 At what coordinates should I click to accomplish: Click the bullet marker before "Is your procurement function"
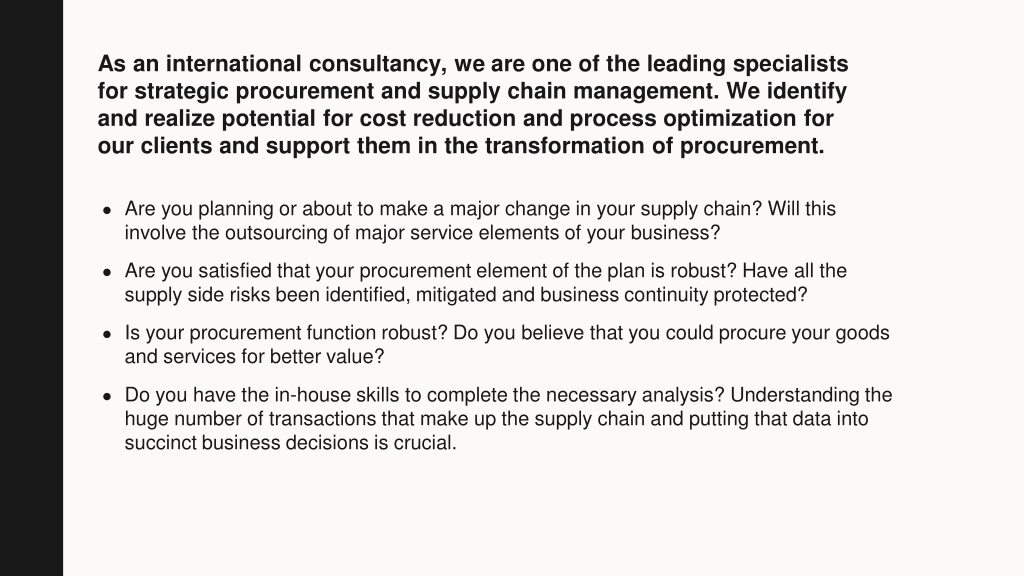click(x=107, y=334)
